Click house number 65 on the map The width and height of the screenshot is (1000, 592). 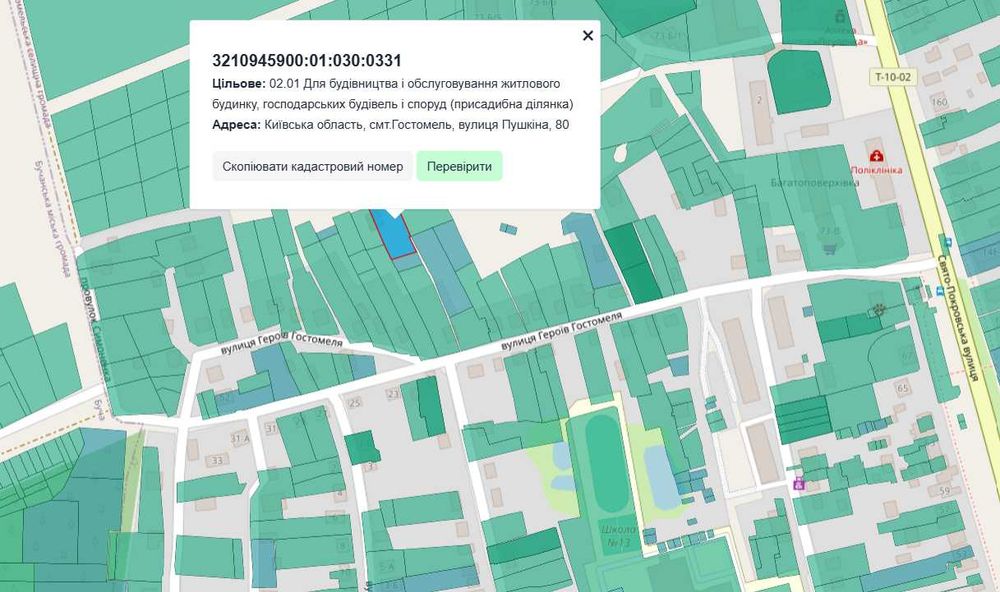[x=902, y=388]
